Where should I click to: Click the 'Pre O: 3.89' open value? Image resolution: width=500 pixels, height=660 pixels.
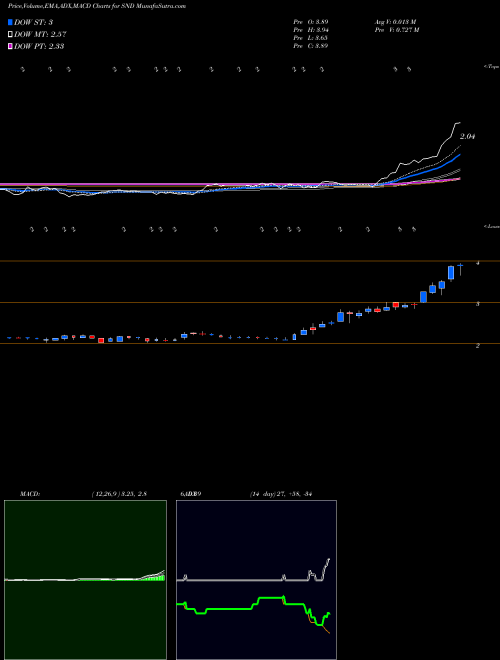(x=311, y=22)
